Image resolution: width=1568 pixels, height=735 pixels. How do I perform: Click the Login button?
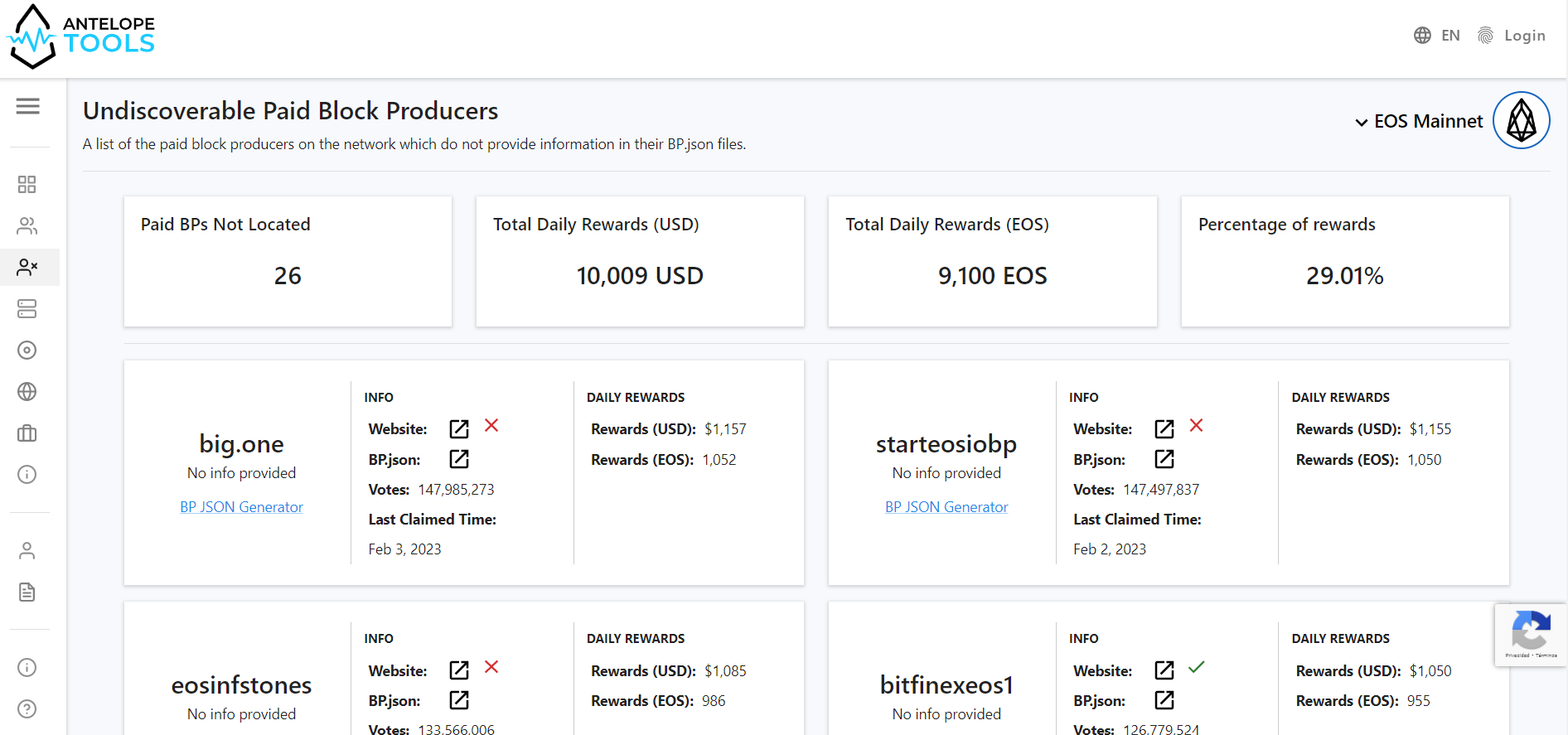coord(1512,36)
